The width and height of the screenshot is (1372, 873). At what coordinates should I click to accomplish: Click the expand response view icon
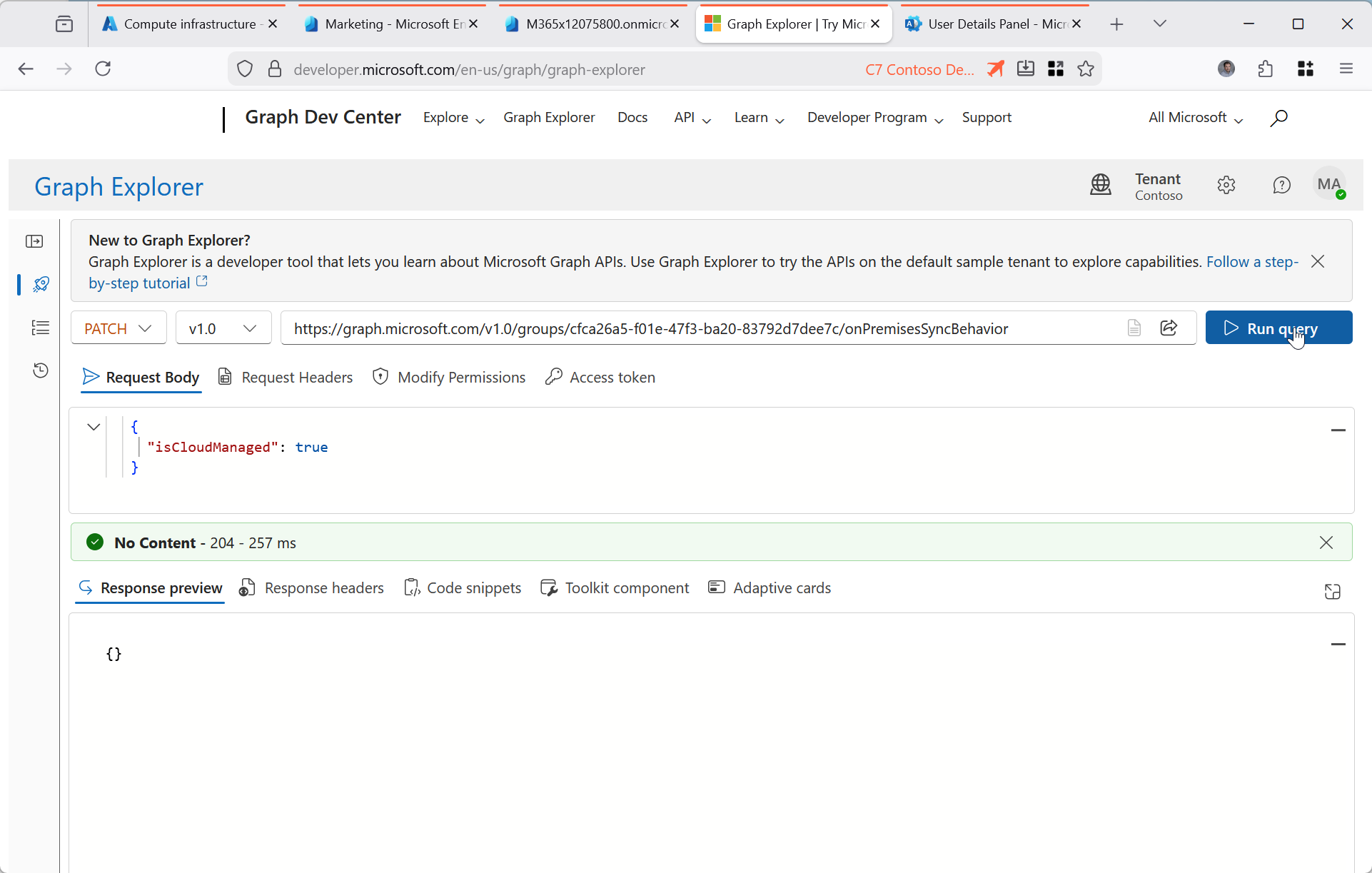[1332, 592]
